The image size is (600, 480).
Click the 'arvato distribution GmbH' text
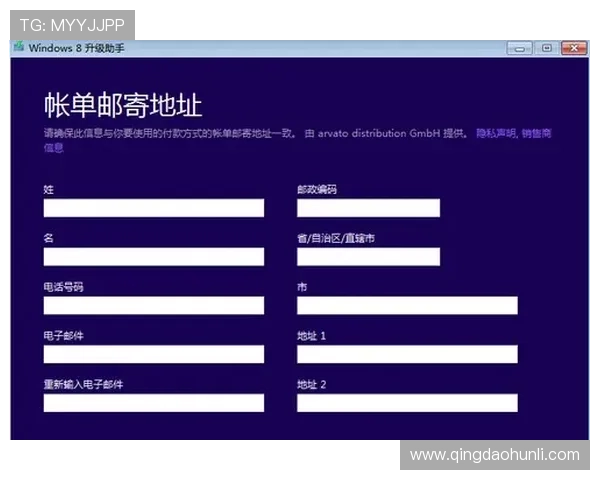pyautogui.click(x=379, y=133)
